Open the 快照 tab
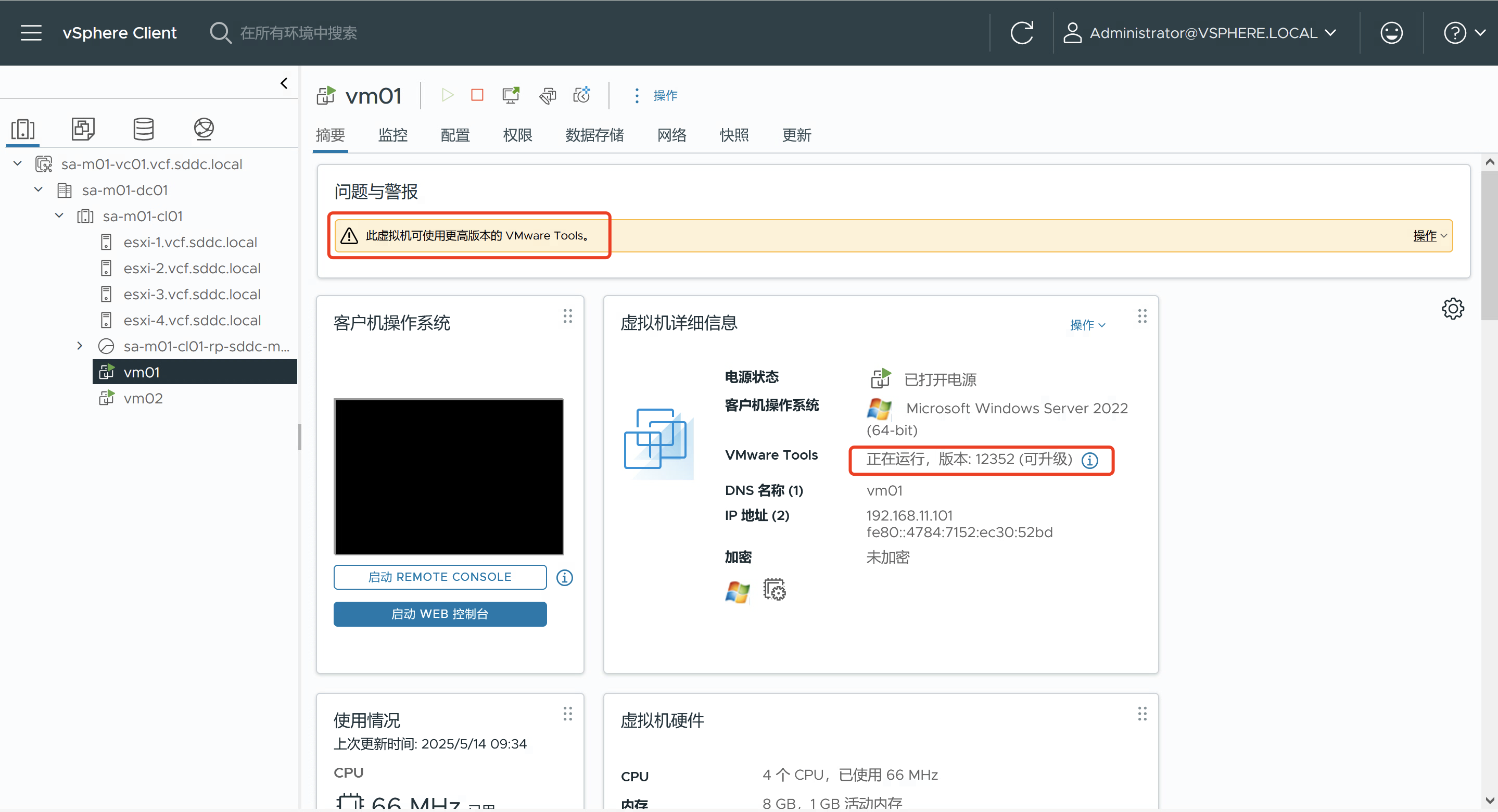 click(734, 135)
